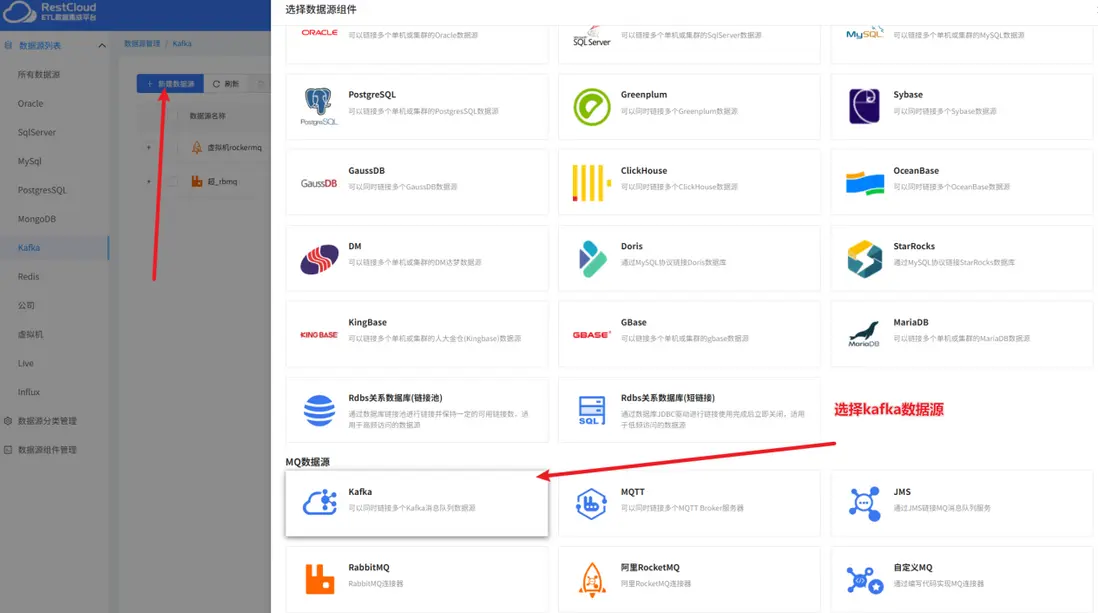The width and height of the screenshot is (1098, 613).
Task: Click the Rdbs connection pool database icon
Action: [x=319, y=411]
